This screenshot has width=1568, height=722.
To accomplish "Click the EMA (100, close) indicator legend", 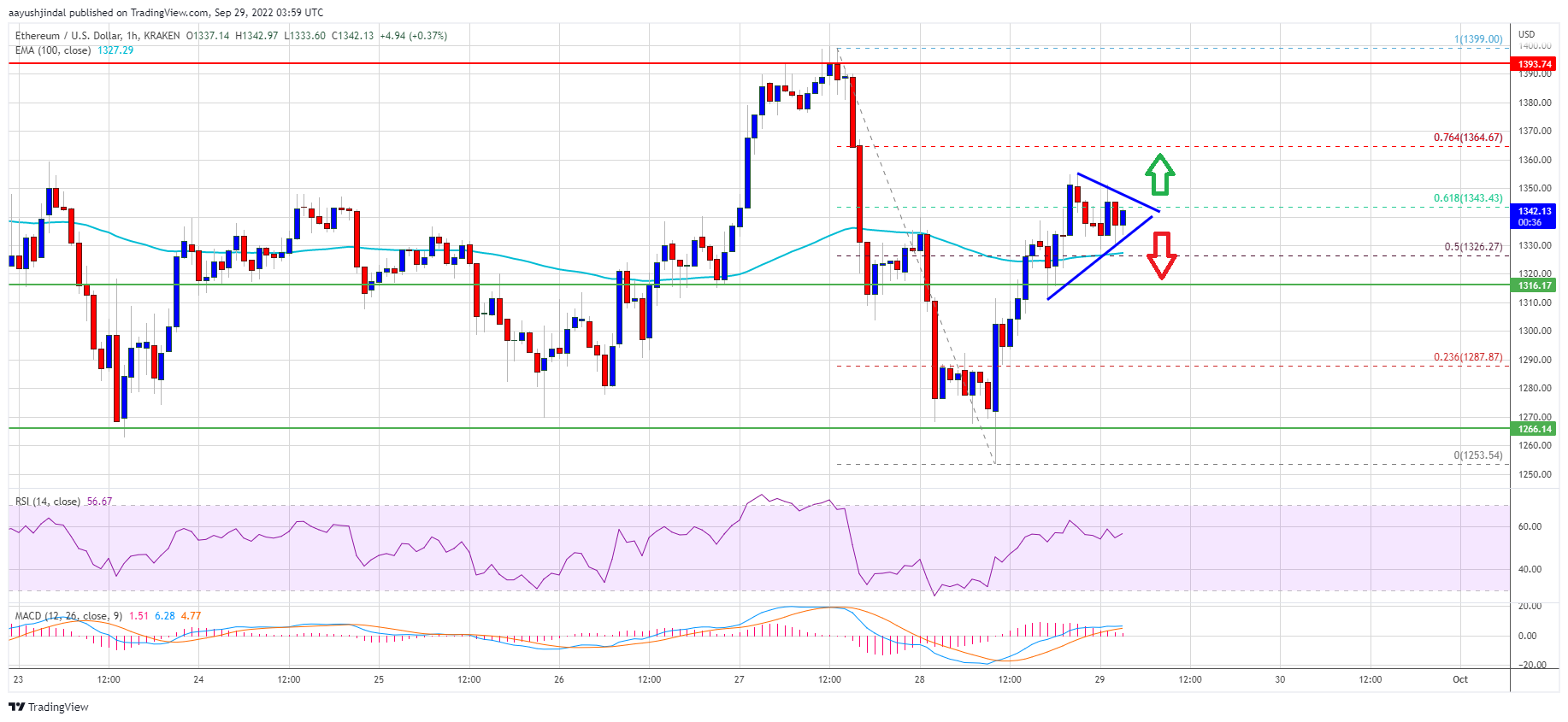I will (53, 50).
